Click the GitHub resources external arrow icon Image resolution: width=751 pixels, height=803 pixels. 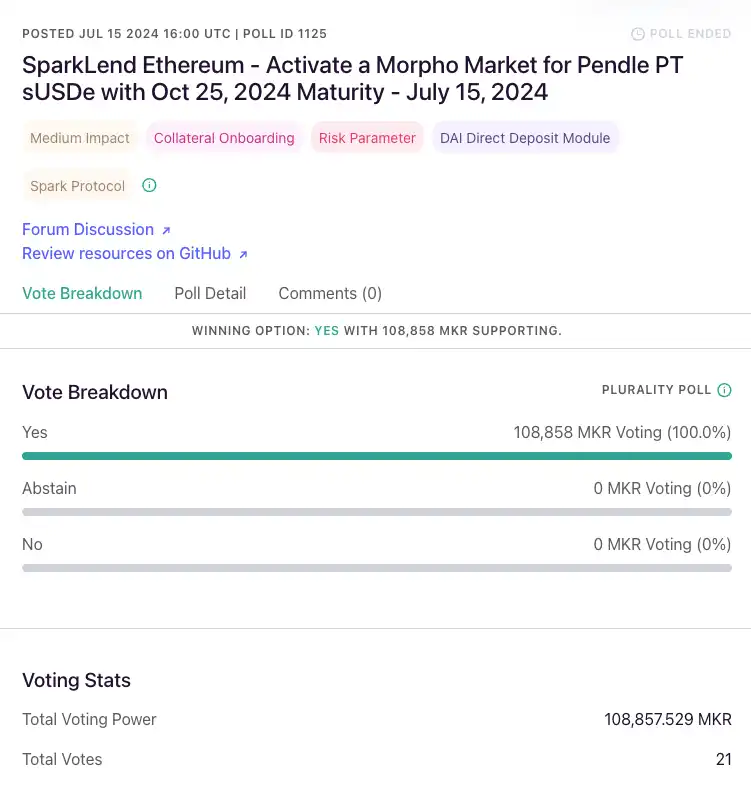tap(243, 254)
